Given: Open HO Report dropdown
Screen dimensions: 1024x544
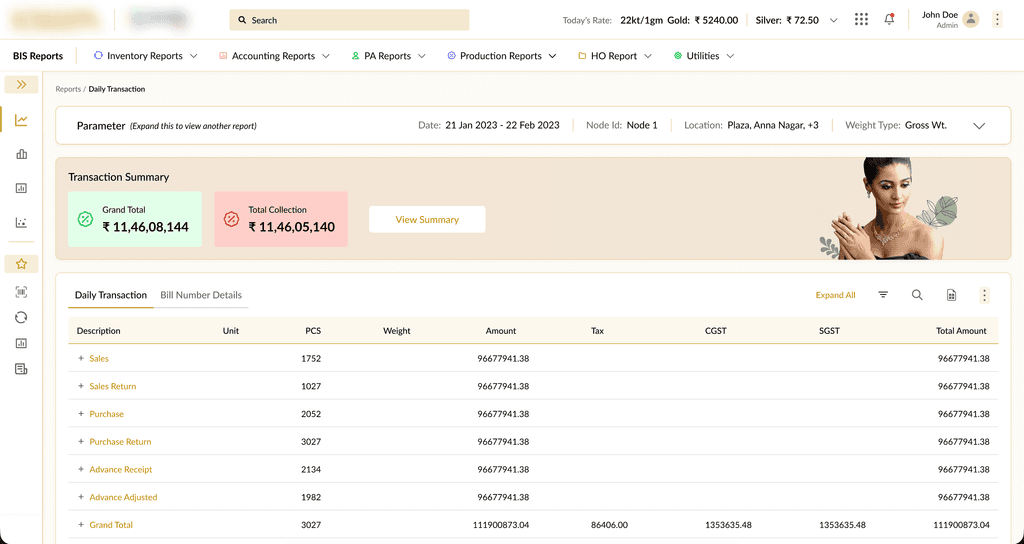Looking at the screenshot, I should pos(615,56).
